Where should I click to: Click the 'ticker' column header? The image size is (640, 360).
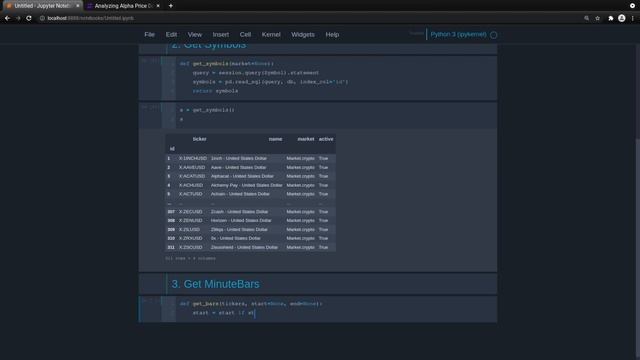pos(199,139)
